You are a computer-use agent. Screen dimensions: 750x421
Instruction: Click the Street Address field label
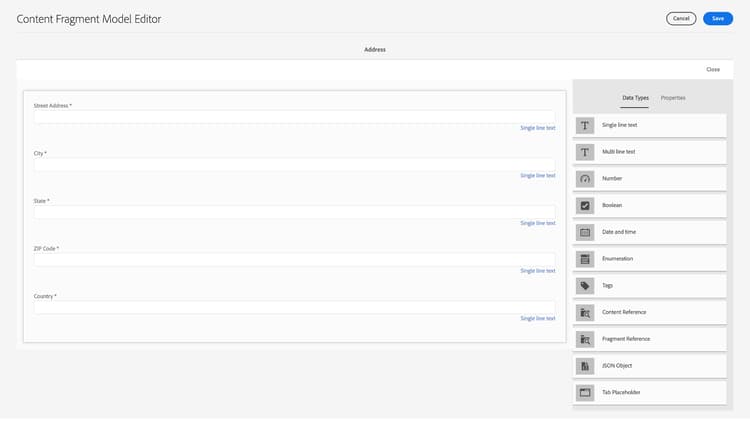coord(53,106)
